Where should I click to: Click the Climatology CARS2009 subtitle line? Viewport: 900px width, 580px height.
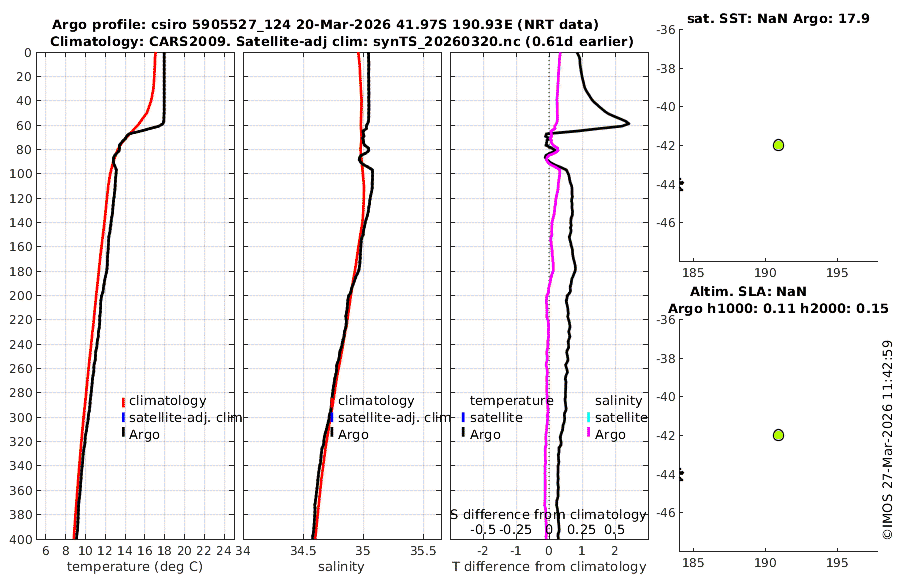point(342,41)
